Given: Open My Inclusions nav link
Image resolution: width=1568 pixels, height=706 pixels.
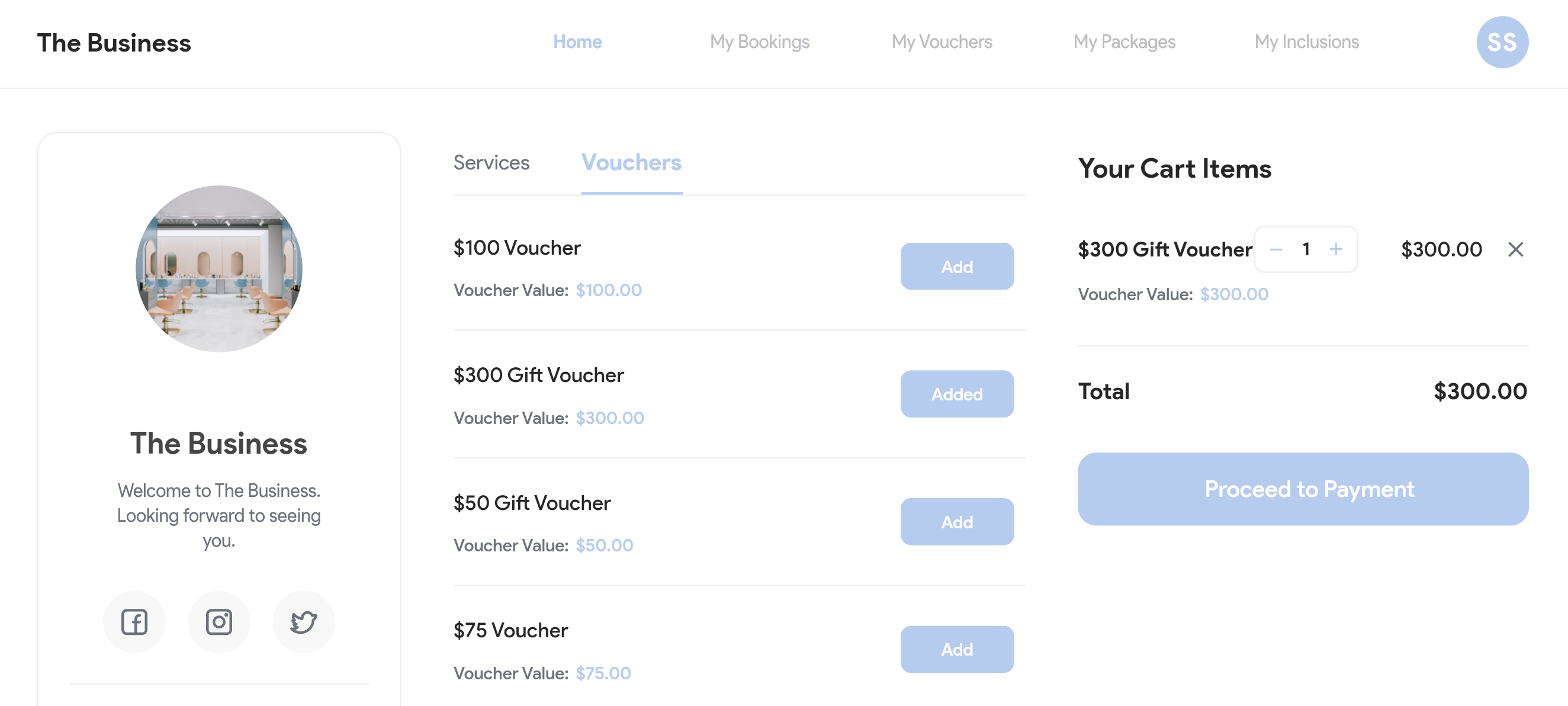Looking at the screenshot, I should (x=1306, y=41).
